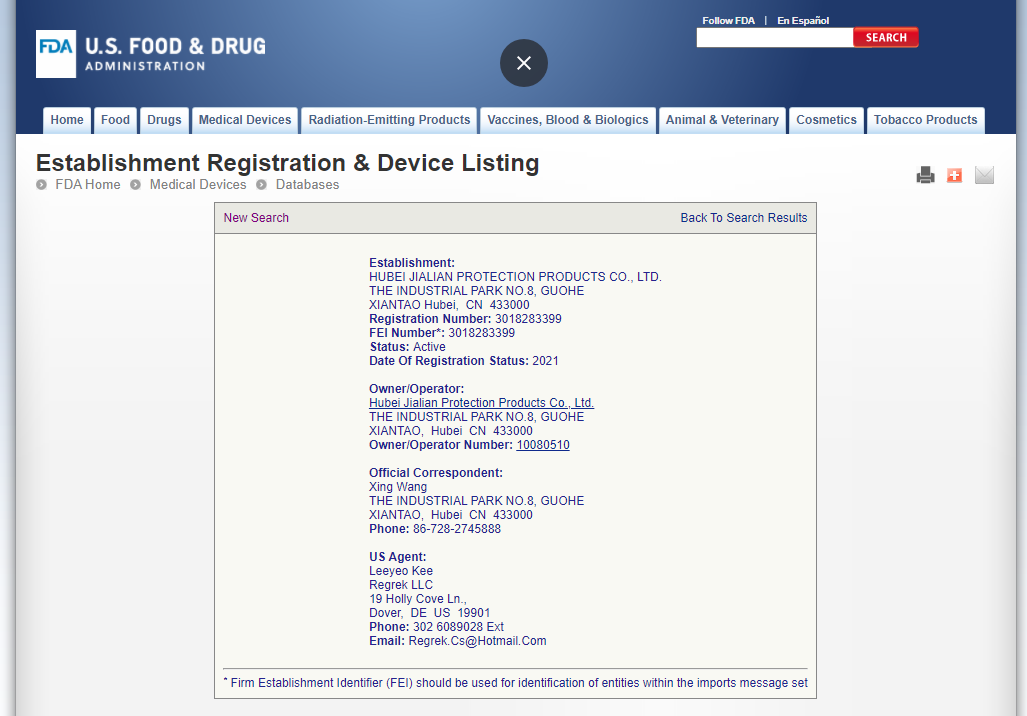Switch language via En Español link
Image resolution: width=1027 pixels, height=716 pixels.
(803, 20)
